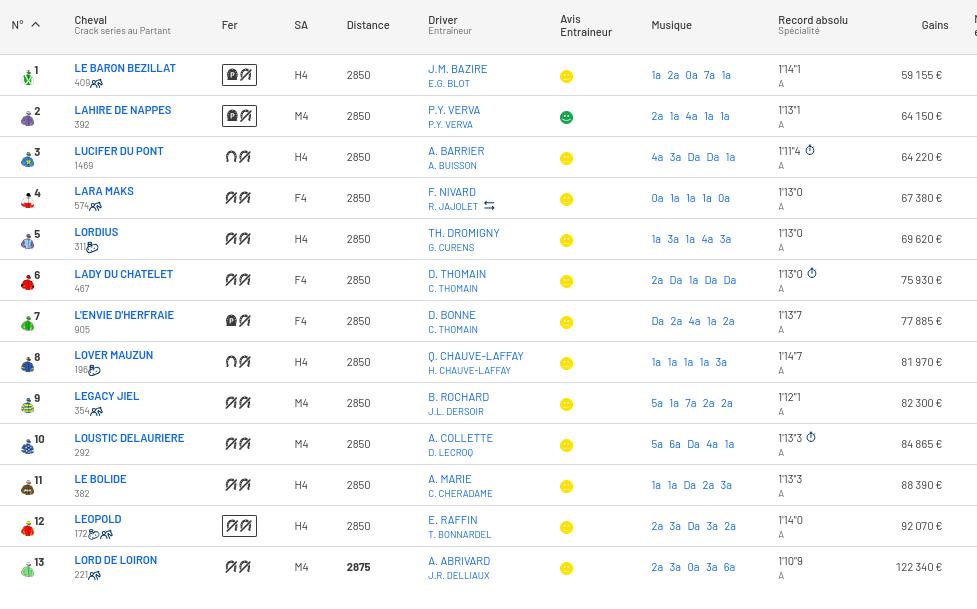The image size is (977, 609).
Task: Click the trainer swap arrows next to R. Jajolet
Action: pyautogui.click(x=489, y=206)
